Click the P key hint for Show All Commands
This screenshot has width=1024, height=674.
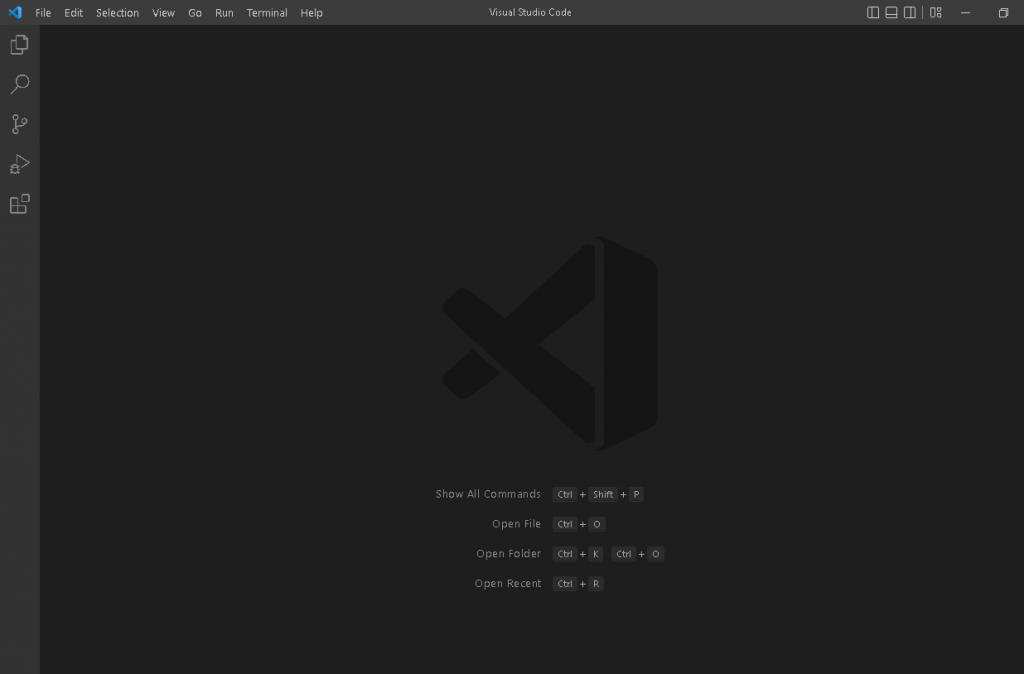[636, 494]
